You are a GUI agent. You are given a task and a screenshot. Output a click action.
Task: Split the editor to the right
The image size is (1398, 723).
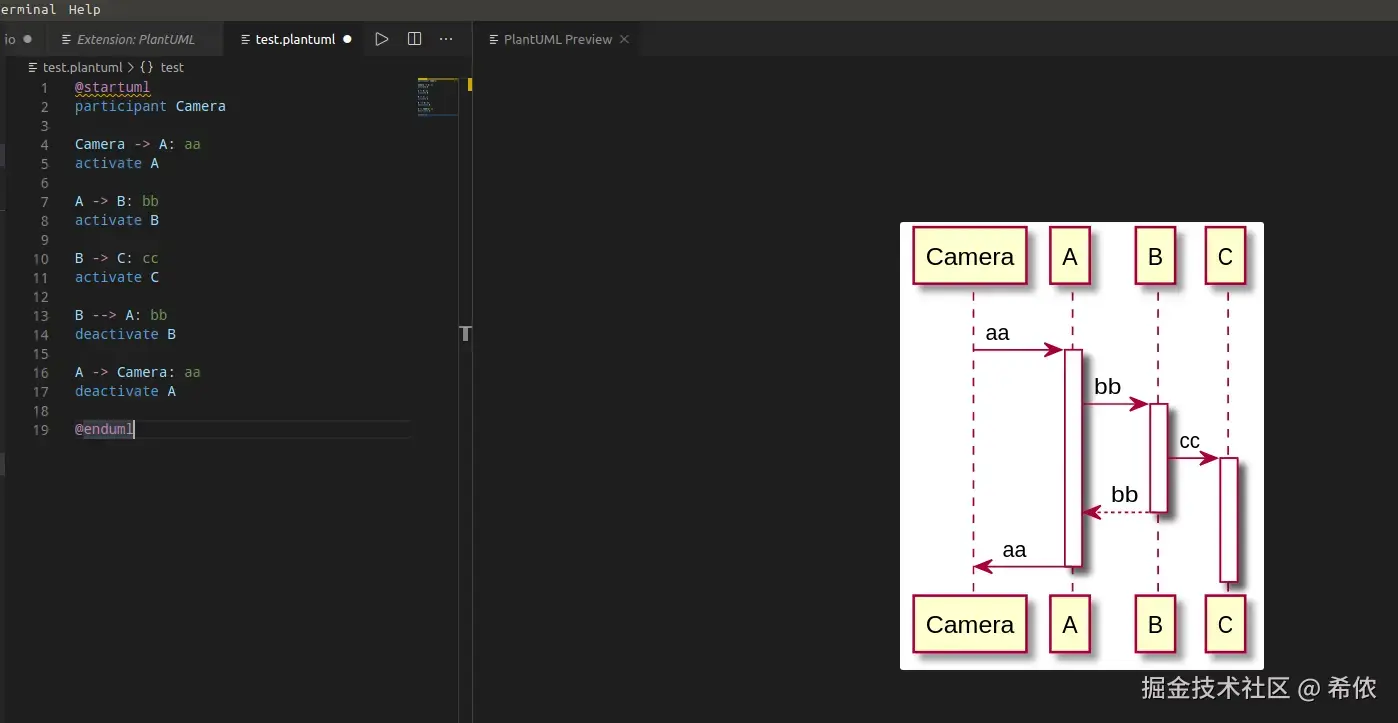tap(414, 39)
